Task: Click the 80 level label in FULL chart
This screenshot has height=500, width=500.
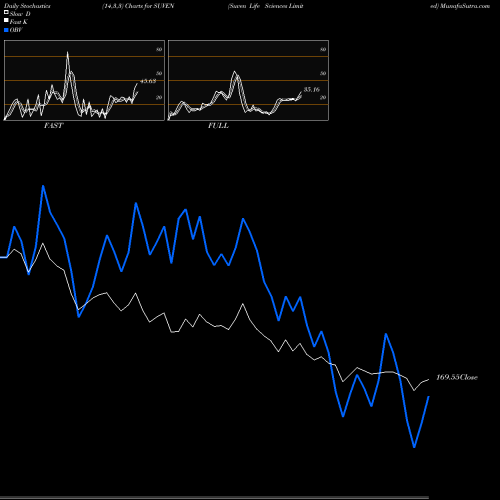Action: coord(323,49)
